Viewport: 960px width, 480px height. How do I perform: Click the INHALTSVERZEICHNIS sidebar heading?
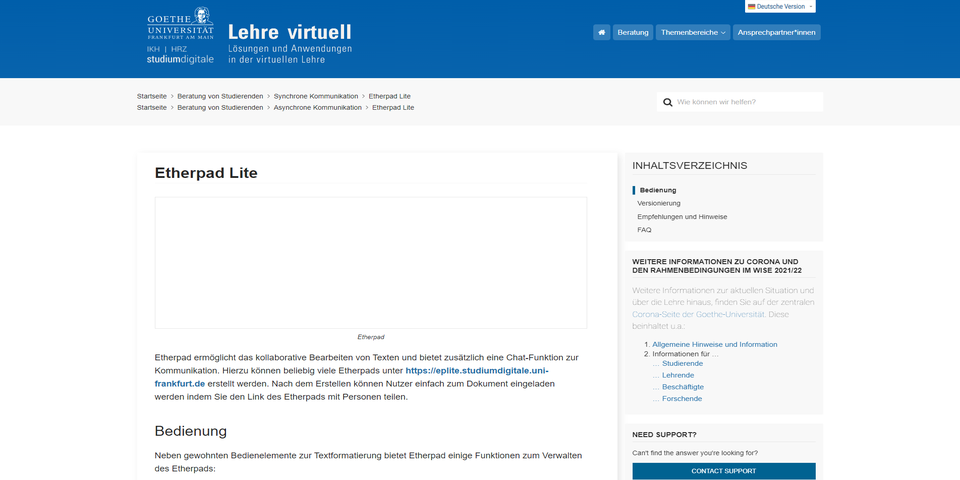pos(689,166)
